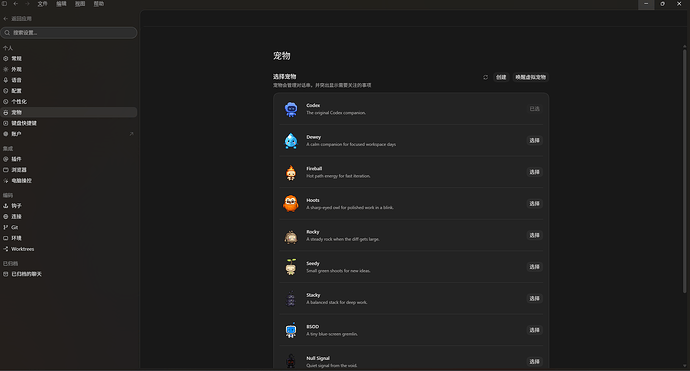The height and width of the screenshot is (371, 690).
Task: Click the BSOD blue-screen pet icon
Action: [291, 331]
